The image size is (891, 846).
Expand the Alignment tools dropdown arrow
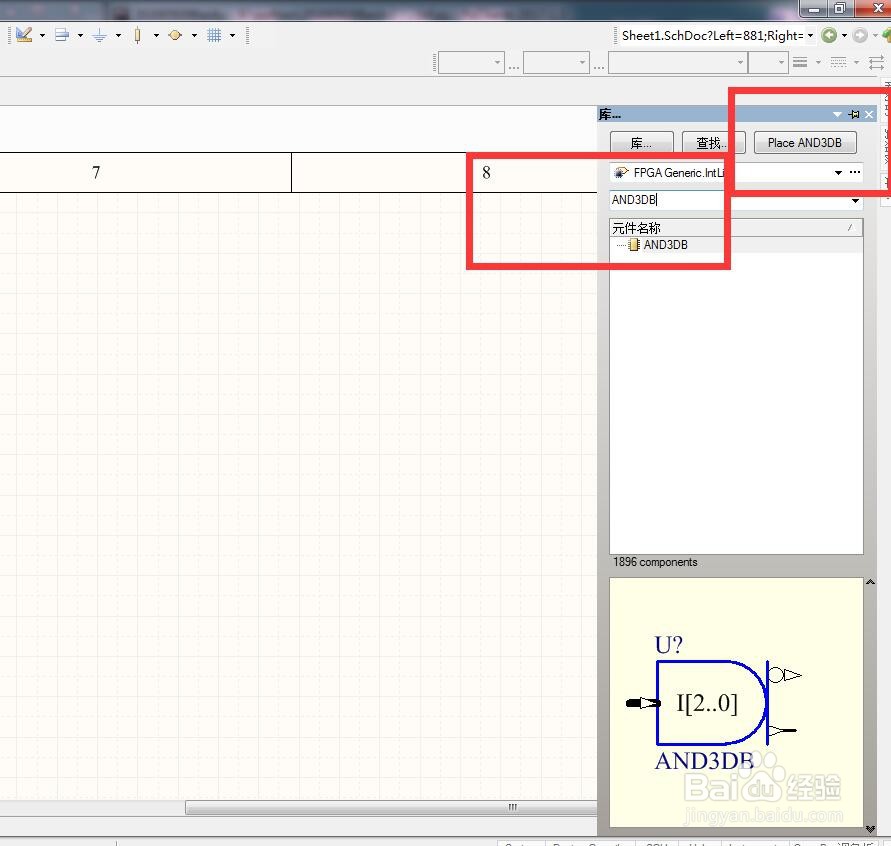[x=80, y=35]
